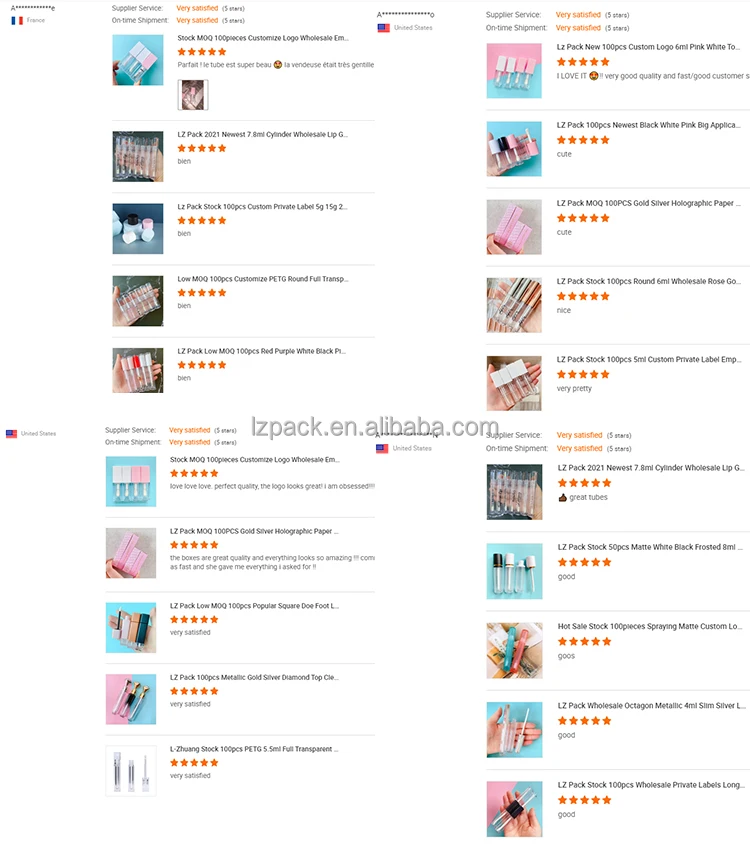Click the heart-eyes emoji in 'I LOVE IT' review
Viewport: 750px width, 856px height.
click(593, 76)
